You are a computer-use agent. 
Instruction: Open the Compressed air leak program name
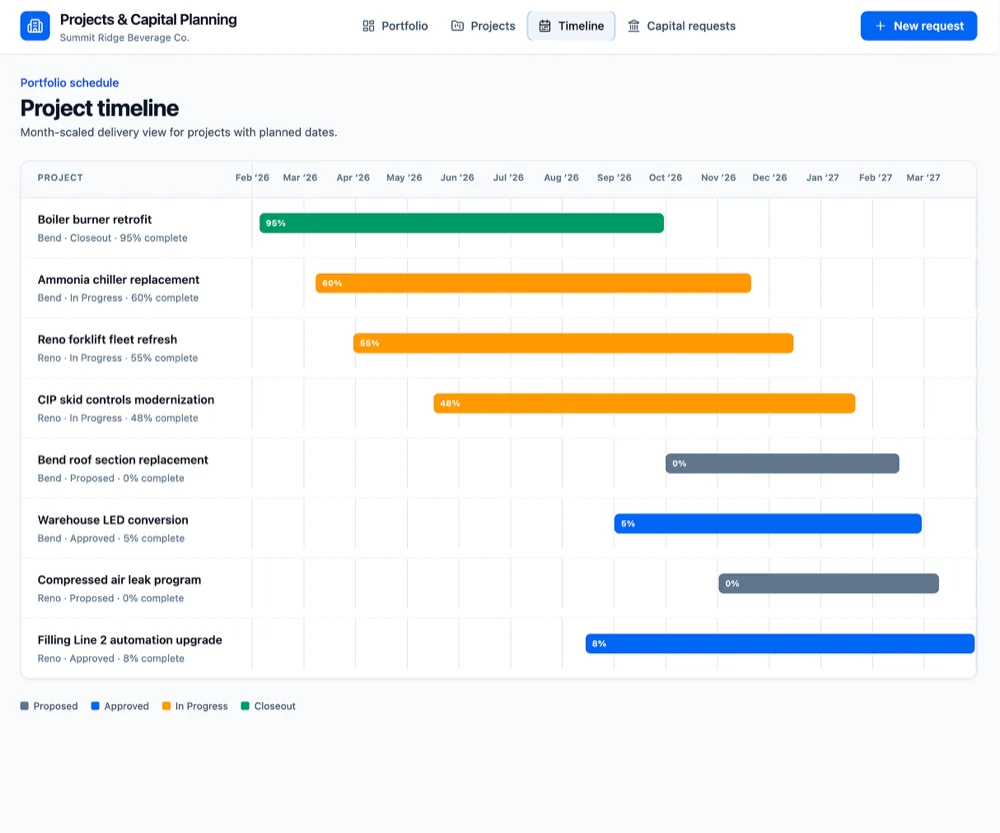(x=119, y=580)
